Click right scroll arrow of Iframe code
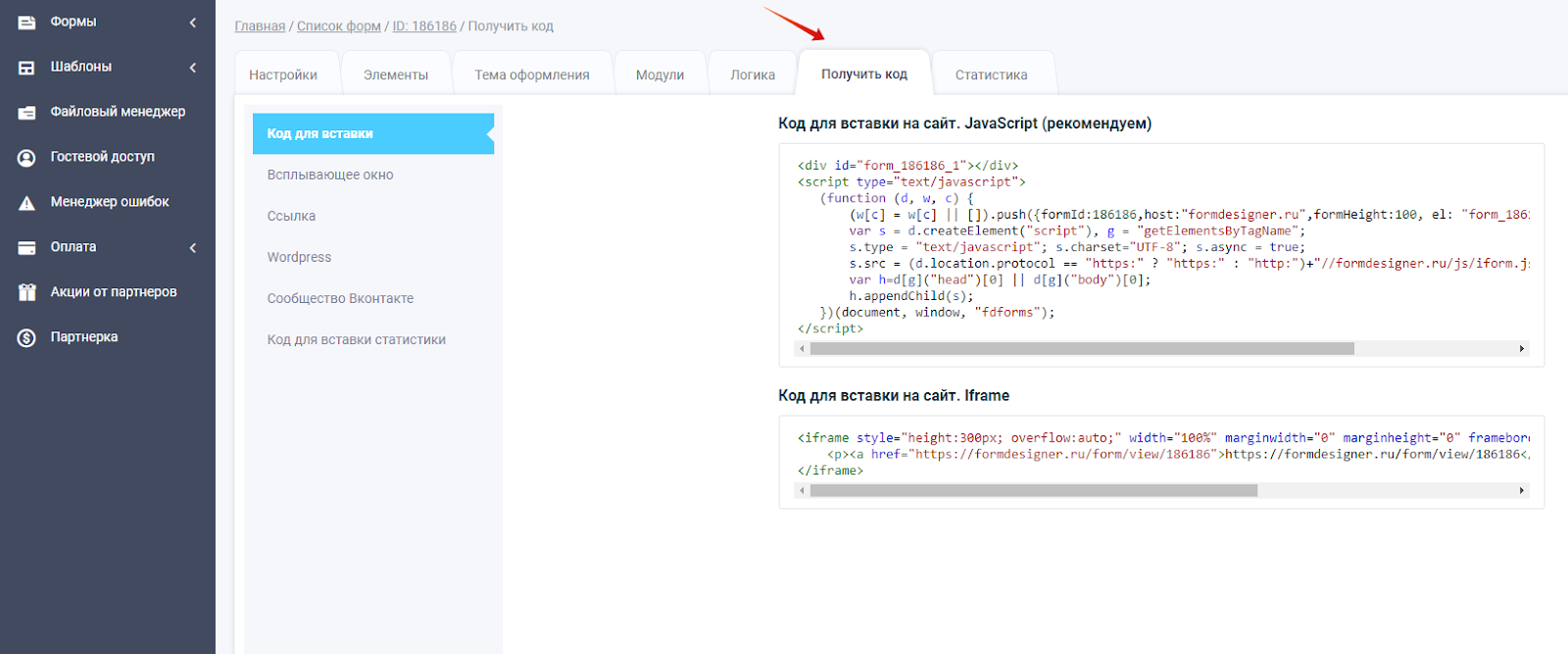The height and width of the screenshot is (654, 1568). (1522, 490)
